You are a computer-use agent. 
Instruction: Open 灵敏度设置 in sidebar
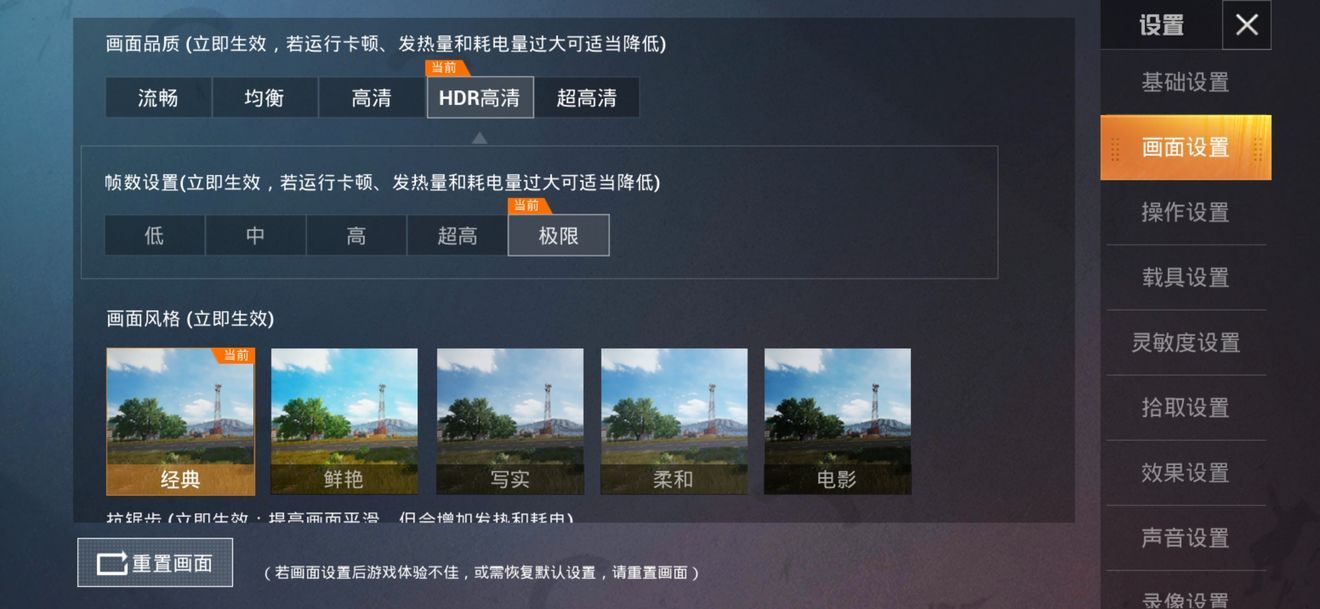click(x=1185, y=342)
